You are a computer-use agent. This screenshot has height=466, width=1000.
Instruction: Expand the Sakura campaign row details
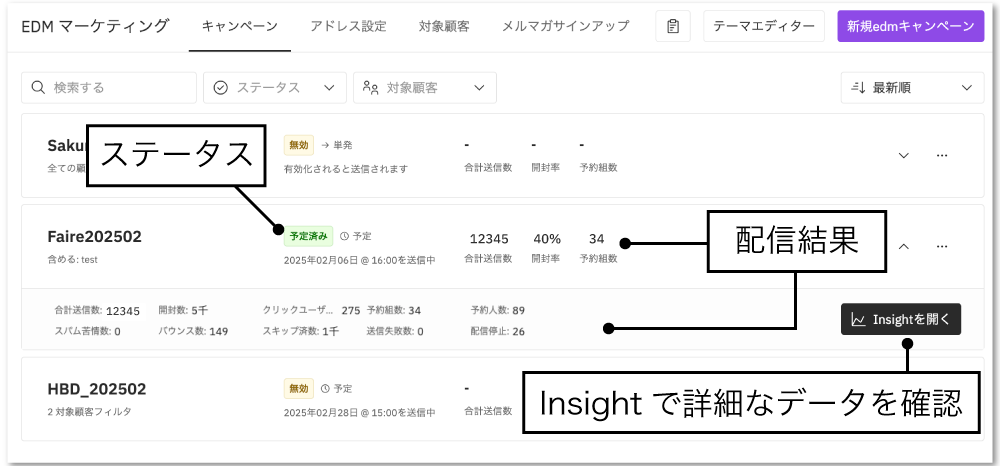[904, 156]
